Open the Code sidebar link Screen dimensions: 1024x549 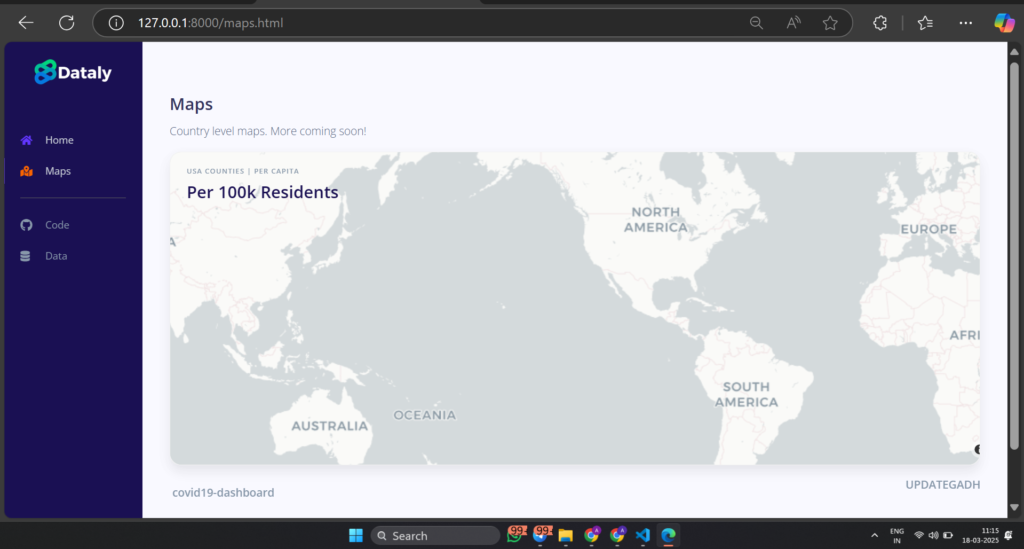click(x=57, y=225)
